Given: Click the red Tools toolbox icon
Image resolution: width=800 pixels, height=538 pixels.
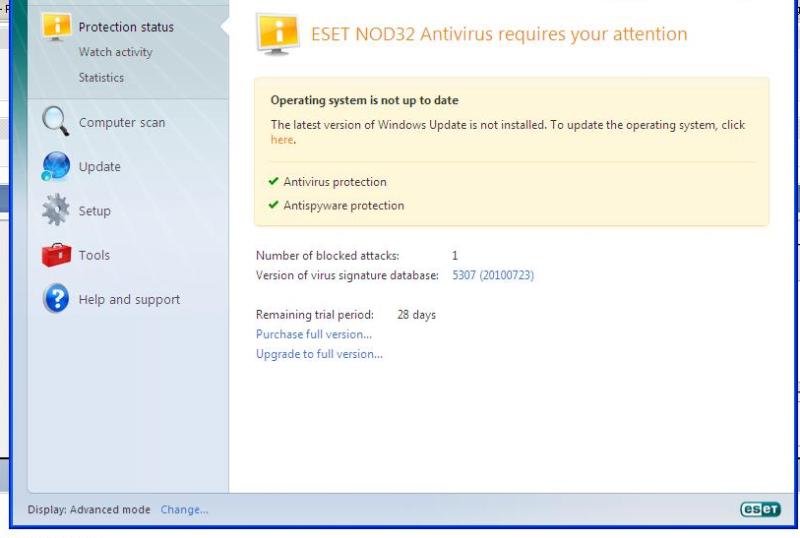Looking at the screenshot, I should click(56, 255).
